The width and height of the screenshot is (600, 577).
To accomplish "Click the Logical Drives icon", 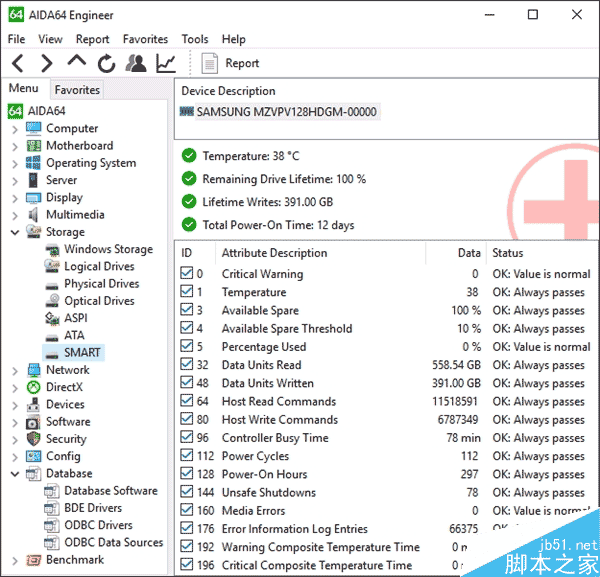I will (x=52, y=266).
